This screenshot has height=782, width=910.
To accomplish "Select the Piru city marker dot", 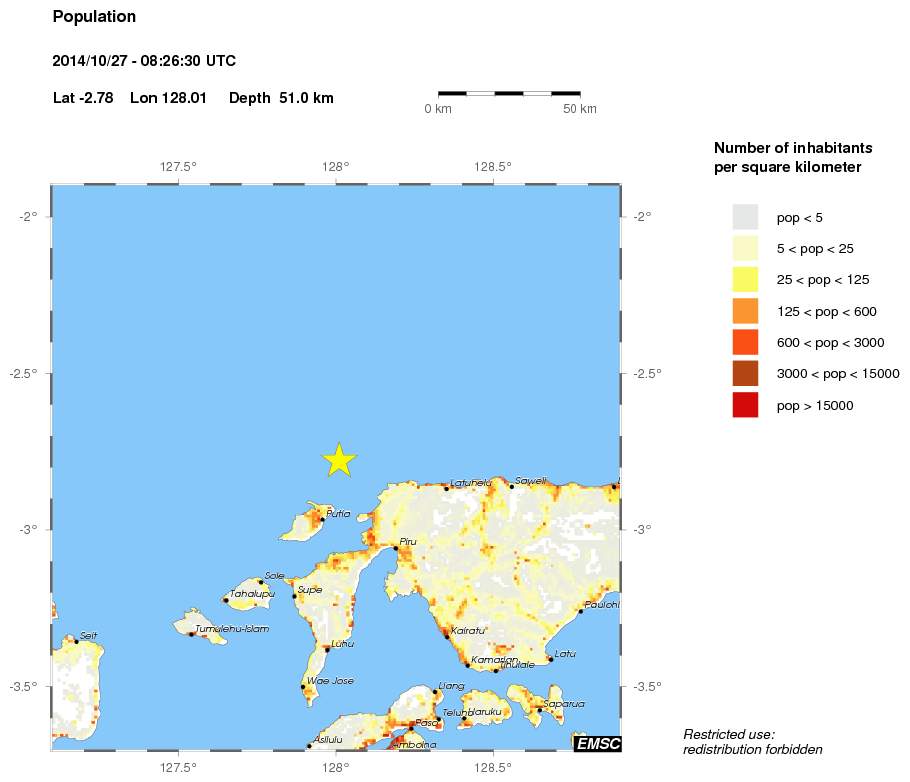I will pos(396,548).
